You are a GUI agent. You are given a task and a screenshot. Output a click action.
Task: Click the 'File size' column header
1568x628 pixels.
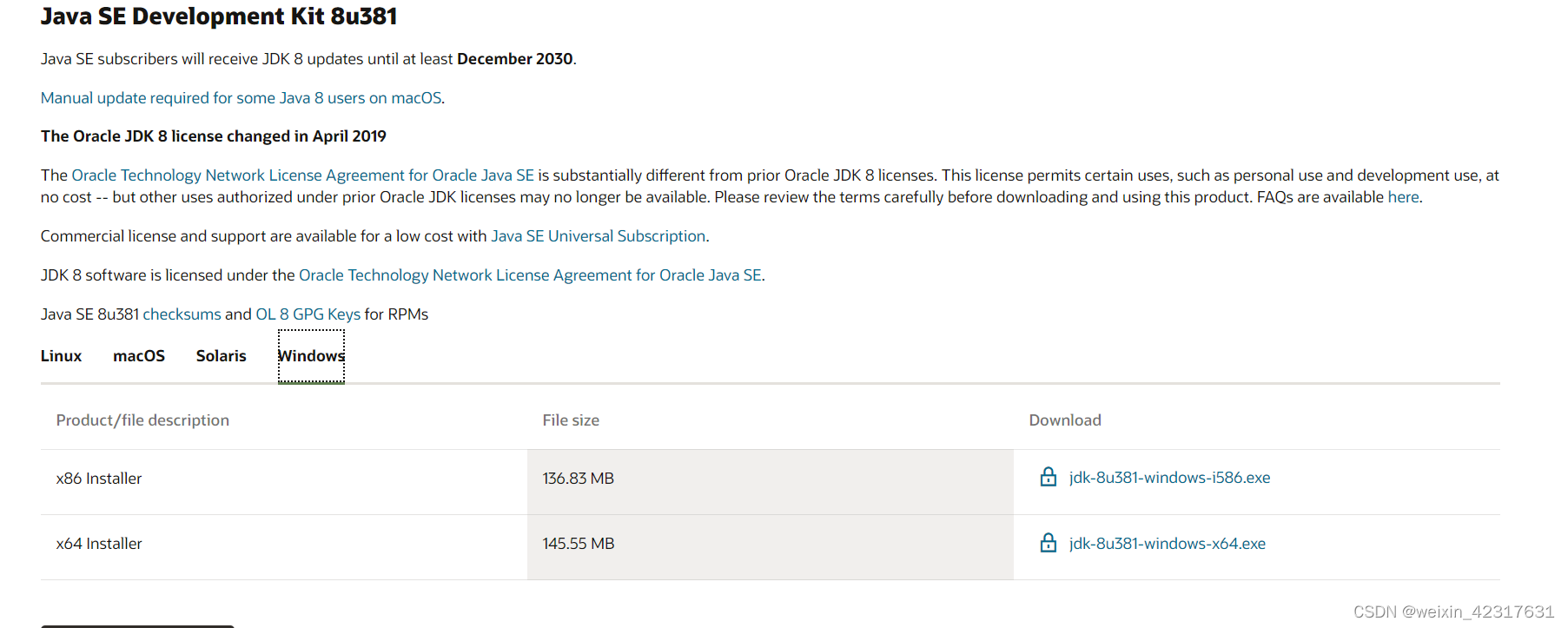click(571, 420)
